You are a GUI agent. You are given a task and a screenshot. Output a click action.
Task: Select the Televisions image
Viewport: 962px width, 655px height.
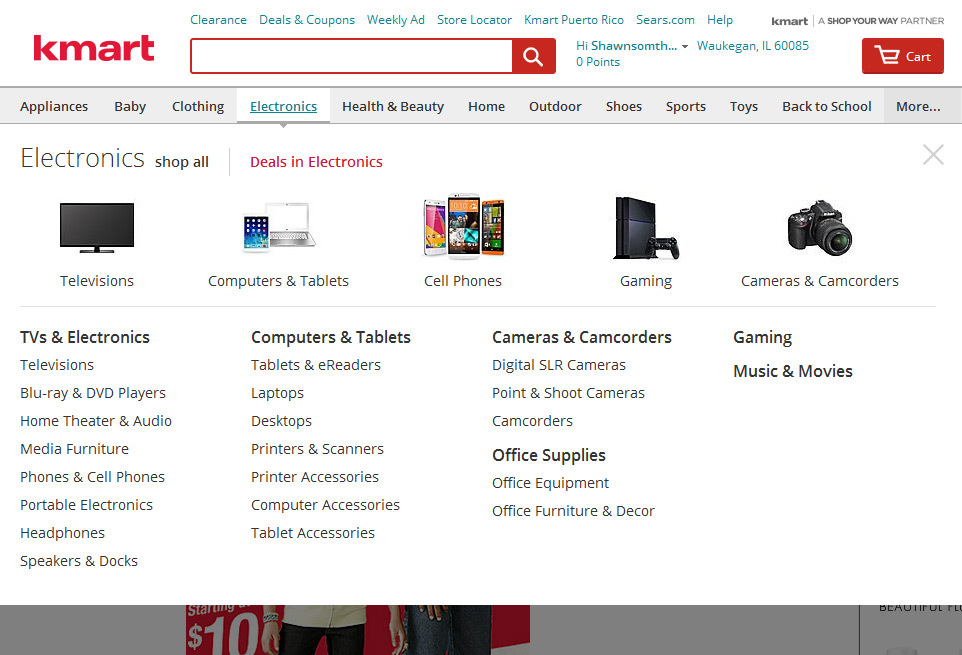pos(97,228)
